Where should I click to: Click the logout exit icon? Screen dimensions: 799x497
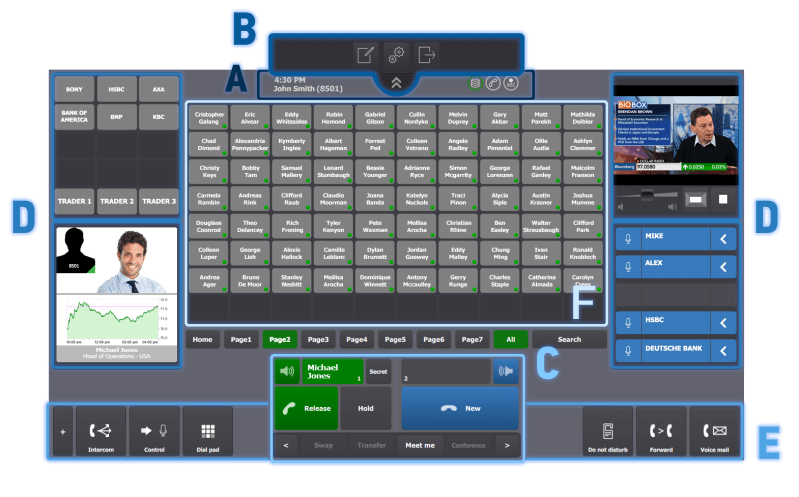pyautogui.click(x=427, y=55)
